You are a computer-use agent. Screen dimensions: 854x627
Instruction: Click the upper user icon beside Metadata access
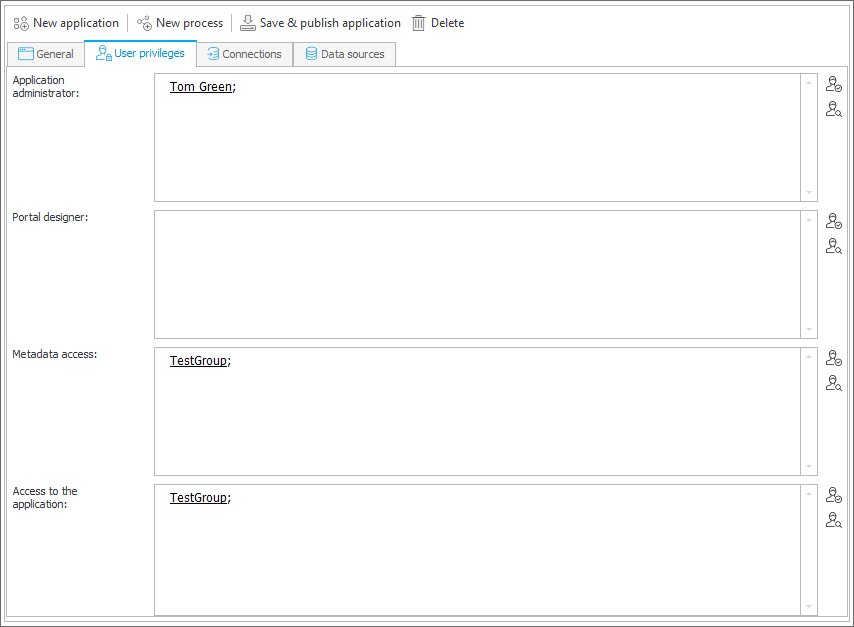point(833,358)
